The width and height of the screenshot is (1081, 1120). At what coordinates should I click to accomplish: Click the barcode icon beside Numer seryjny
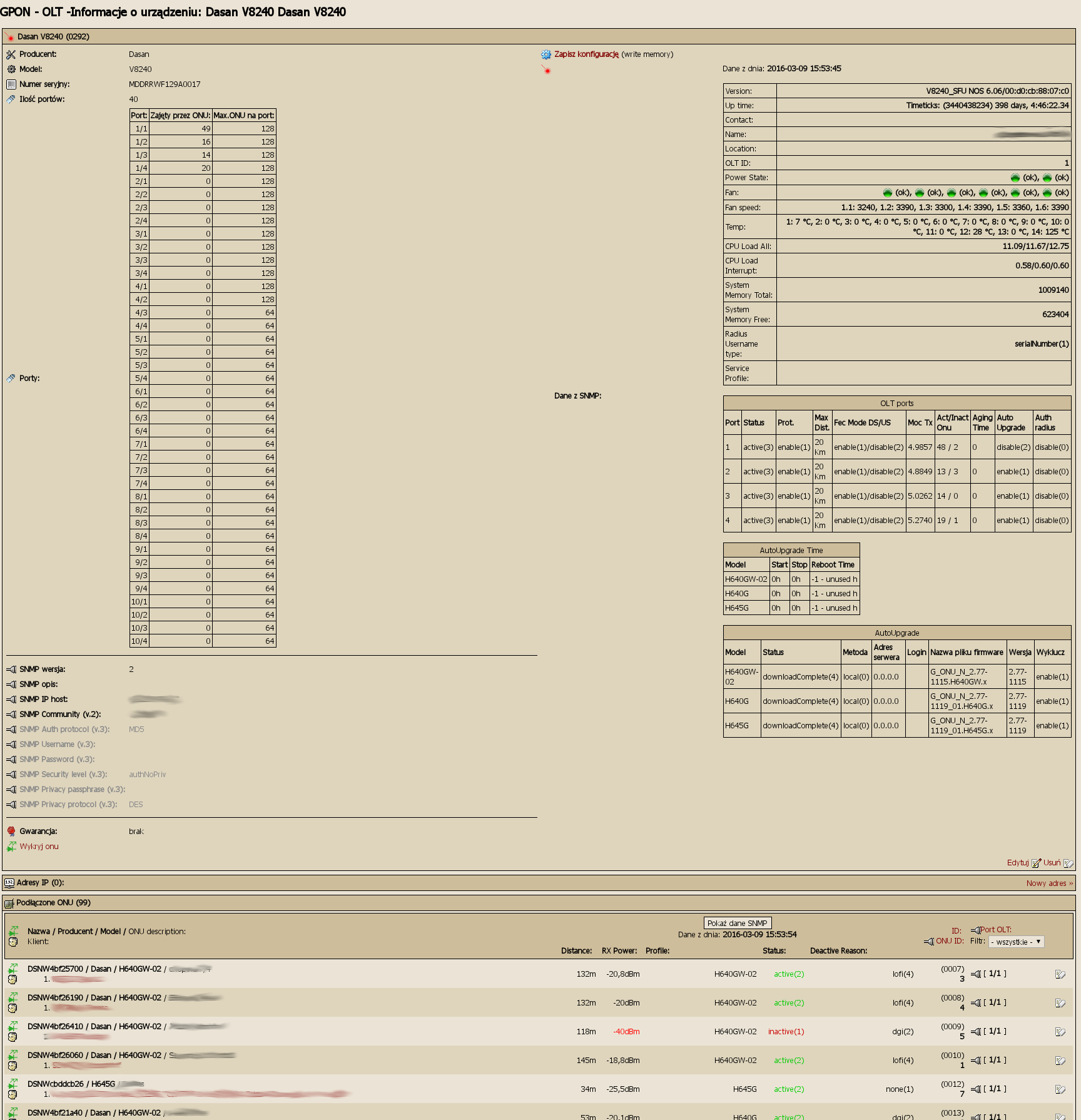click(11, 84)
